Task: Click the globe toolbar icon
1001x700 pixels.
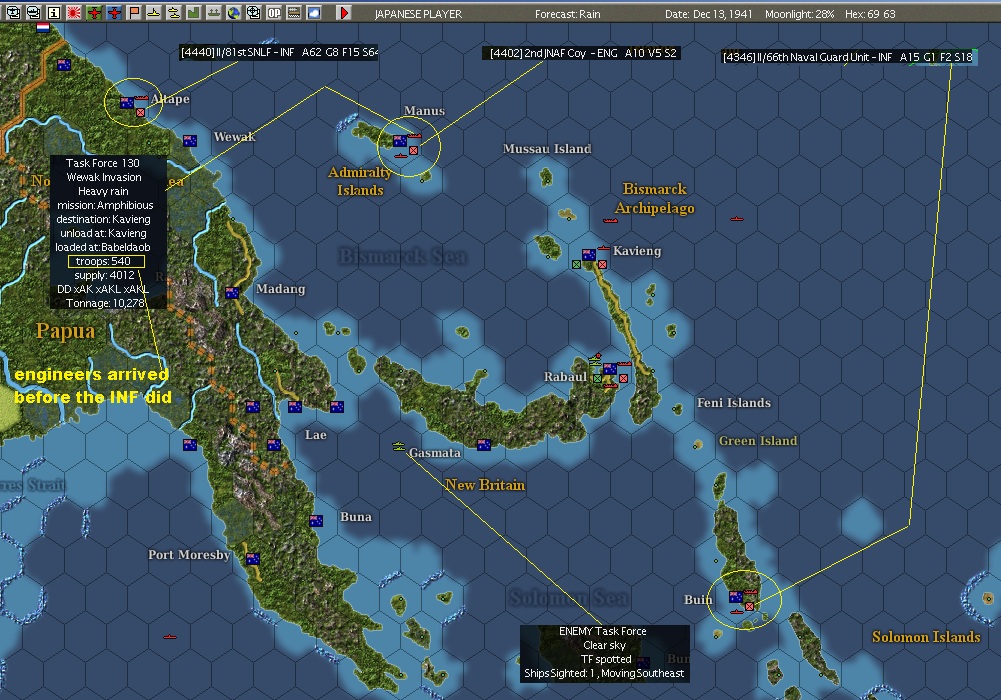Action: tap(234, 12)
